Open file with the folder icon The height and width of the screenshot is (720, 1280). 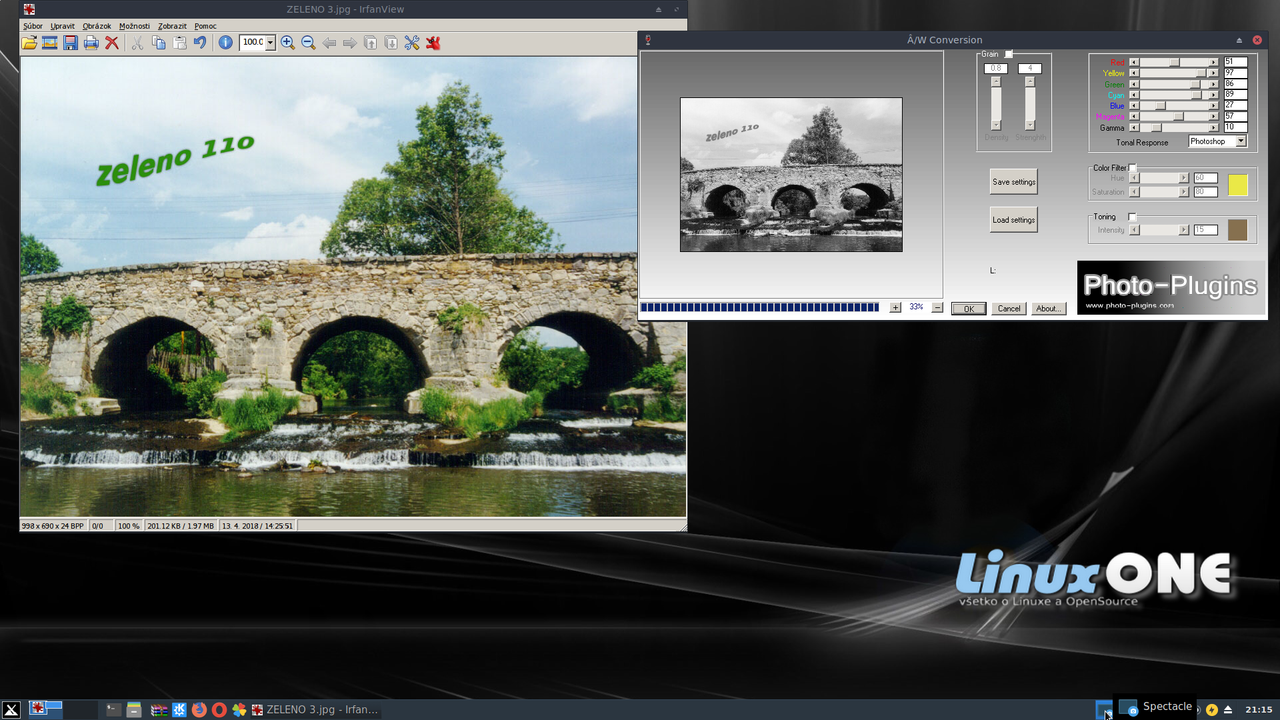point(29,43)
